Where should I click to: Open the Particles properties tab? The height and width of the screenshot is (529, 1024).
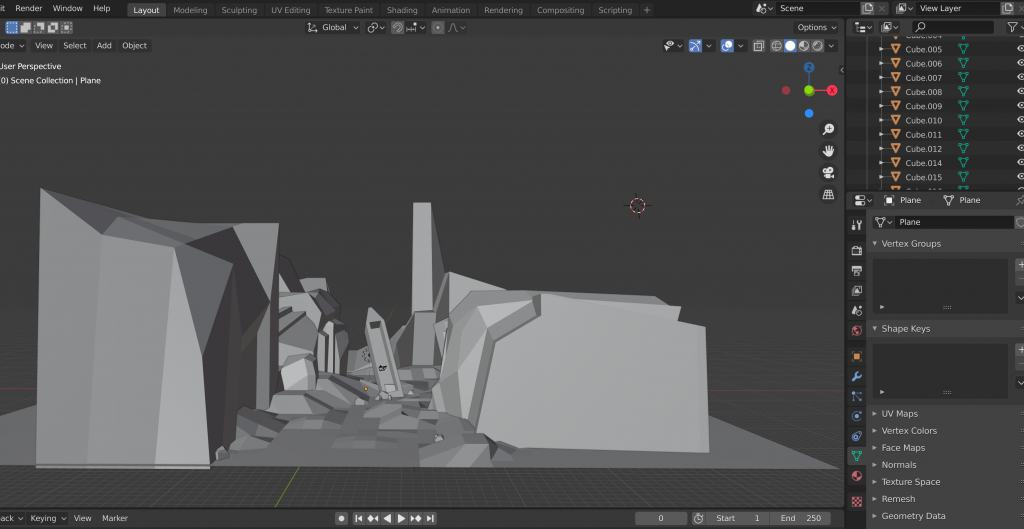pyautogui.click(x=857, y=396)
